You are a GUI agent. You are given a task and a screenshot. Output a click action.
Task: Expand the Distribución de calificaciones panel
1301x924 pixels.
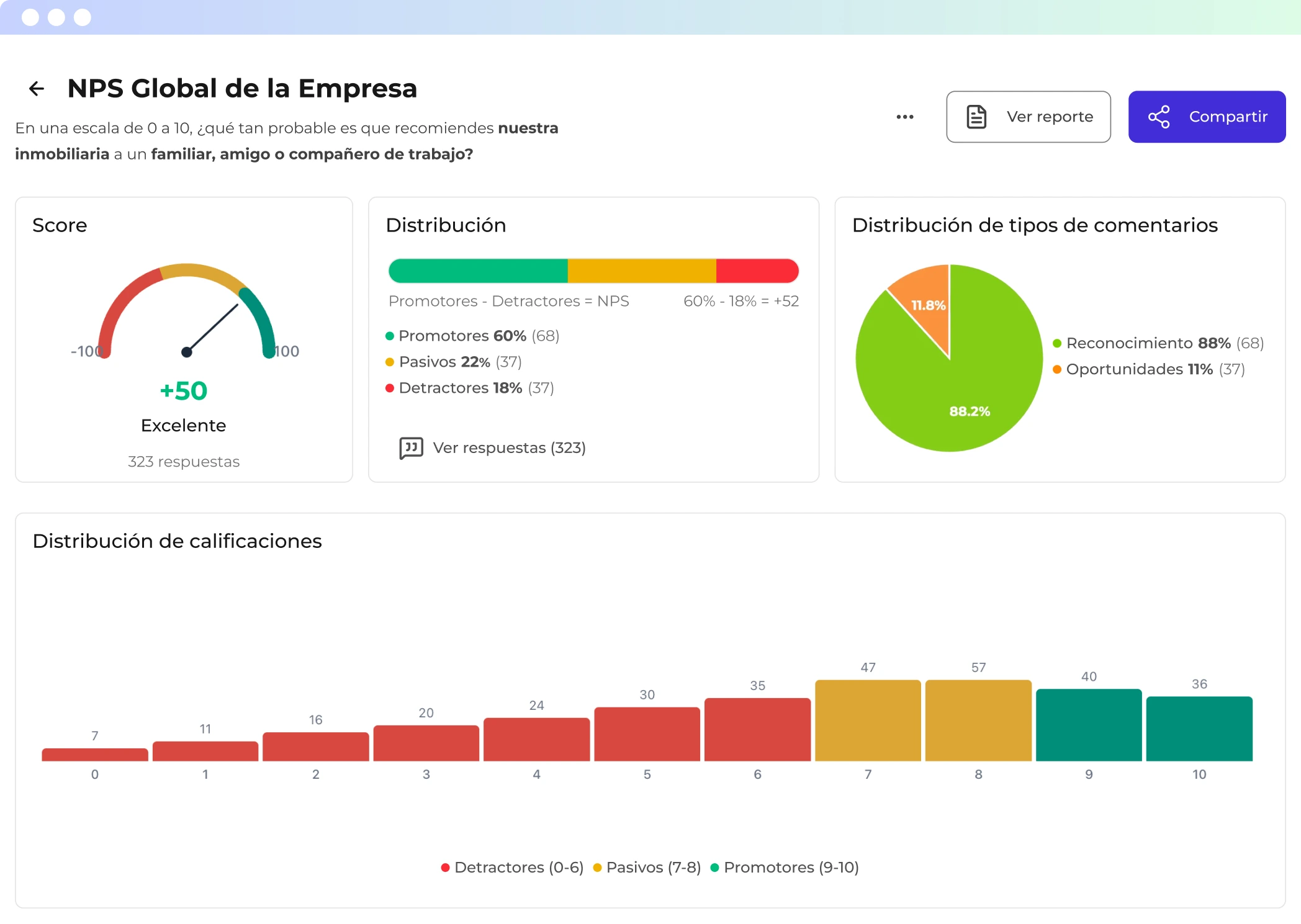[178, 540]
